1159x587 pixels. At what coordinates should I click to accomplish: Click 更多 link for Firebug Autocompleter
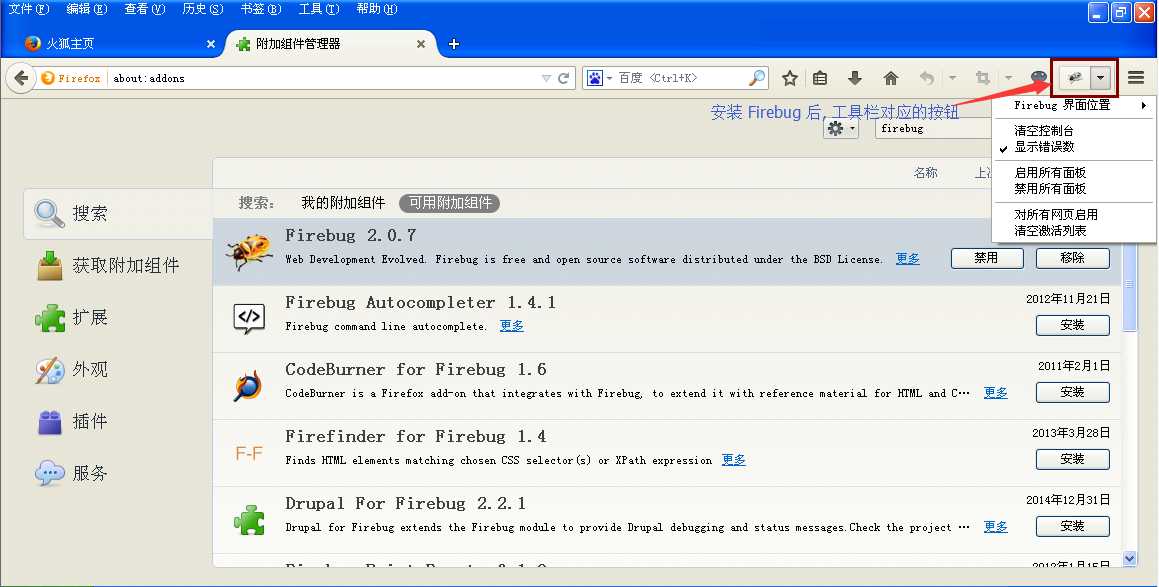(x=511, y=325)
